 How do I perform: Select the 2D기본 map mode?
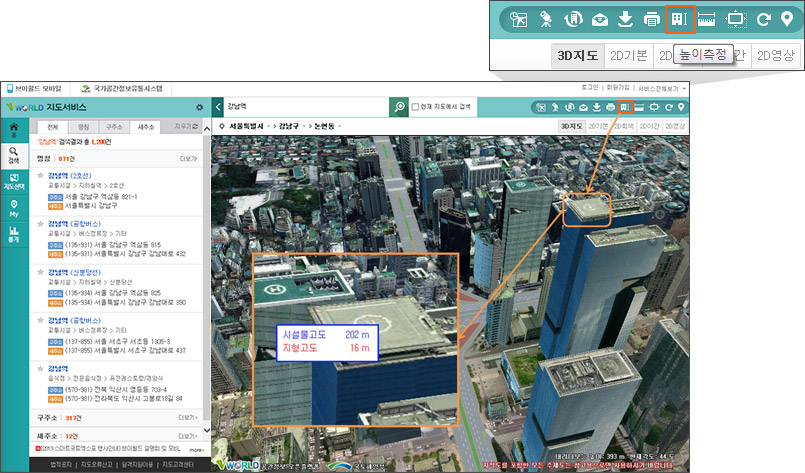point(598,126)
